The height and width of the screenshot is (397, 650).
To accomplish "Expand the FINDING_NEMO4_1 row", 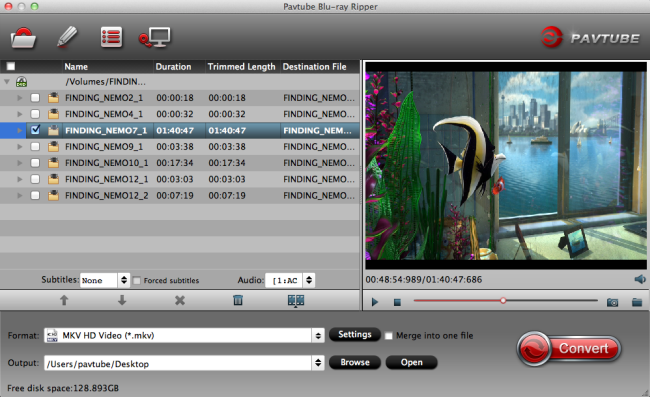I will [19, 114].
